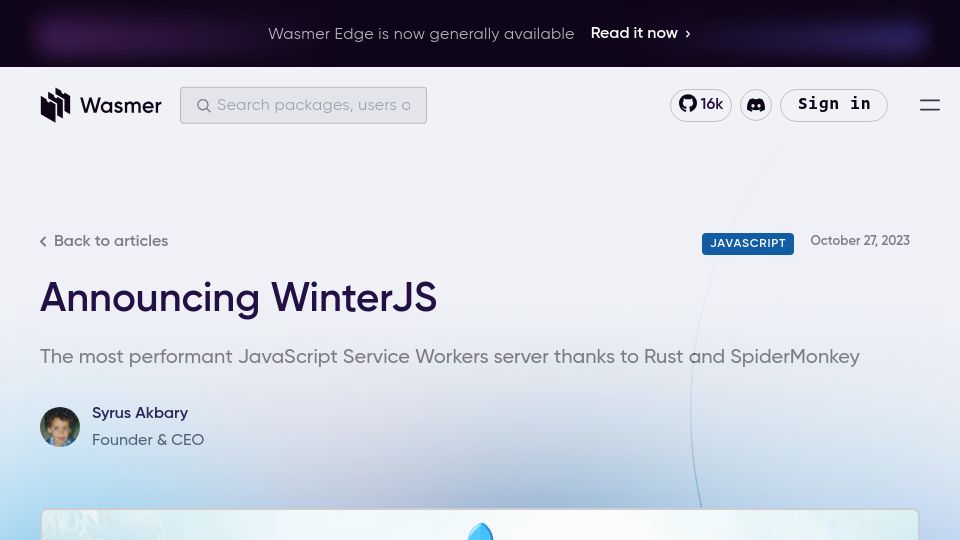Click the October 27, 2023 date

tap(860, 241)
